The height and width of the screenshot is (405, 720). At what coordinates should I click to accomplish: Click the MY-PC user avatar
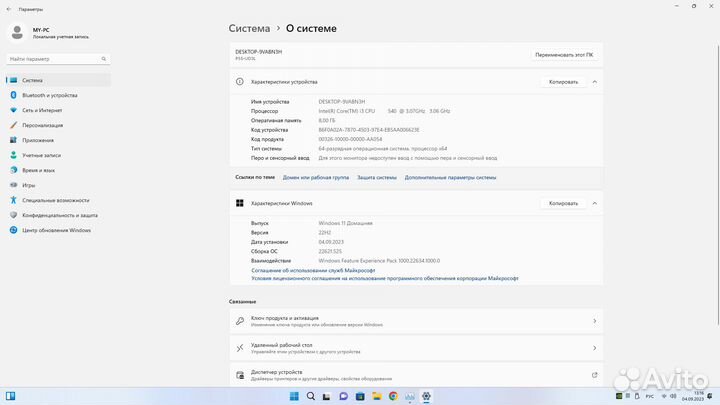(x=17, y=33)
